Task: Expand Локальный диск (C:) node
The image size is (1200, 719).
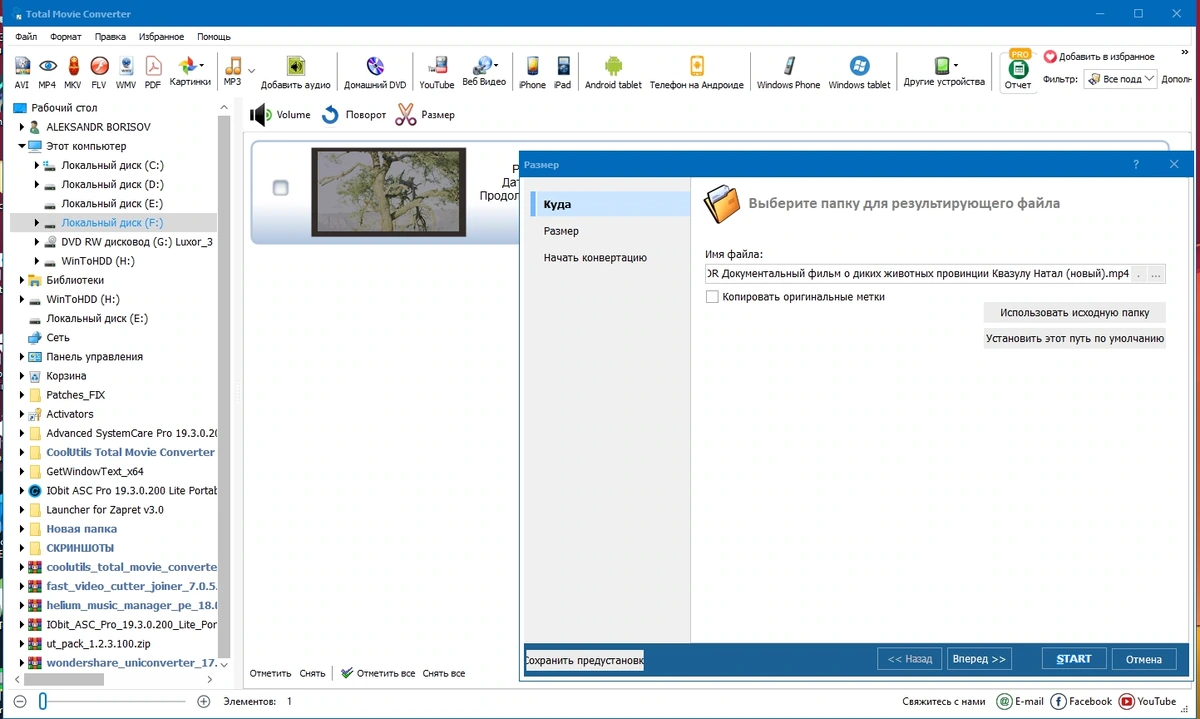Action: (x=37, y=165)
